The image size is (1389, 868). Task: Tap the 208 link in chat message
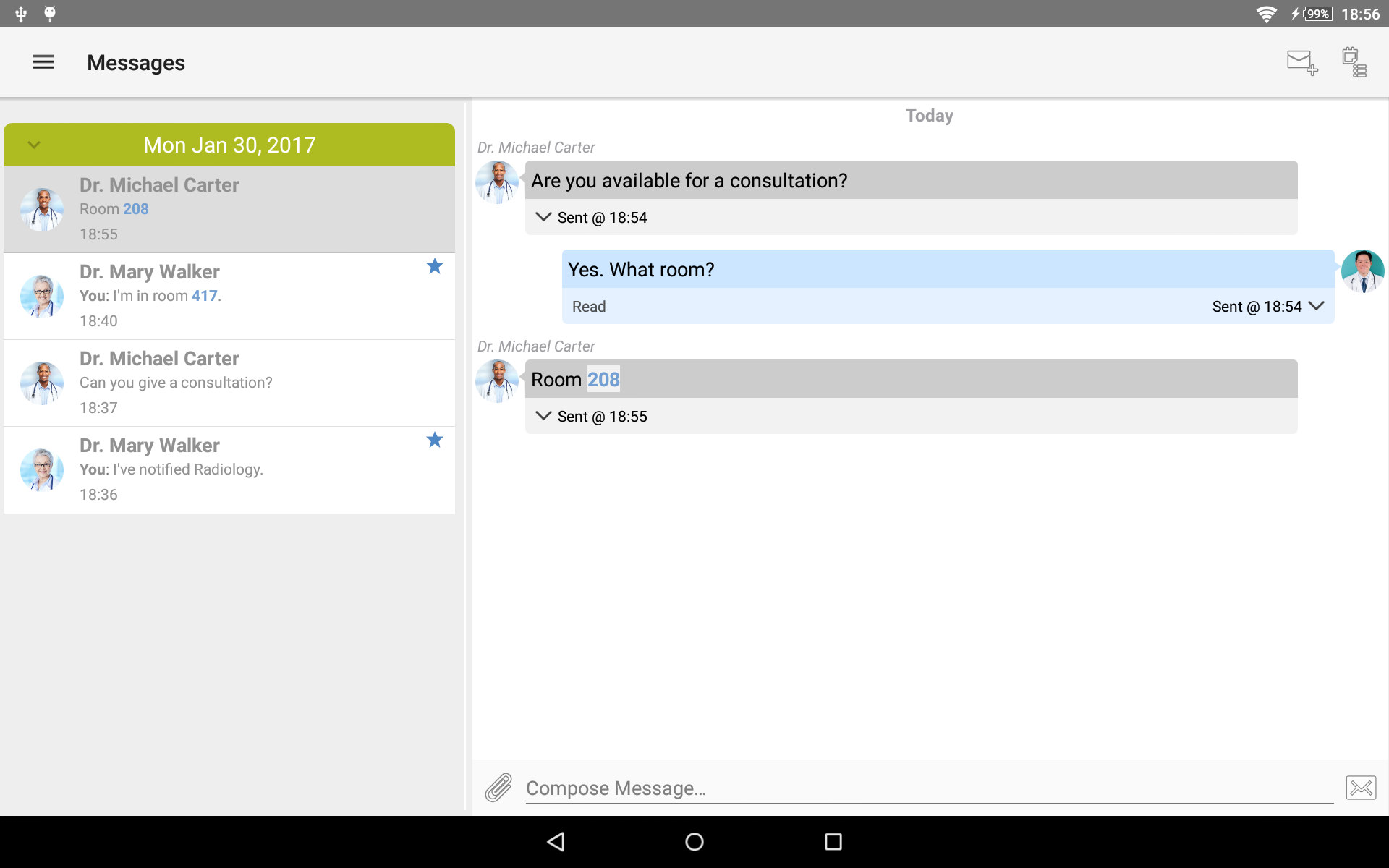(603, 379)
